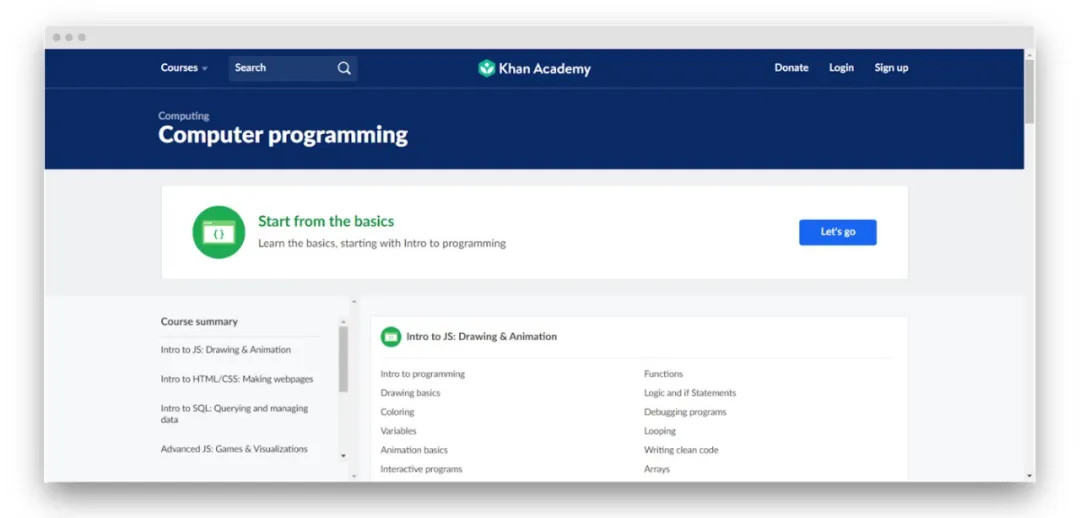Click the sidebar scrollbar down arrow
This screenshot has width=1080, height=518.
point(343,456)
